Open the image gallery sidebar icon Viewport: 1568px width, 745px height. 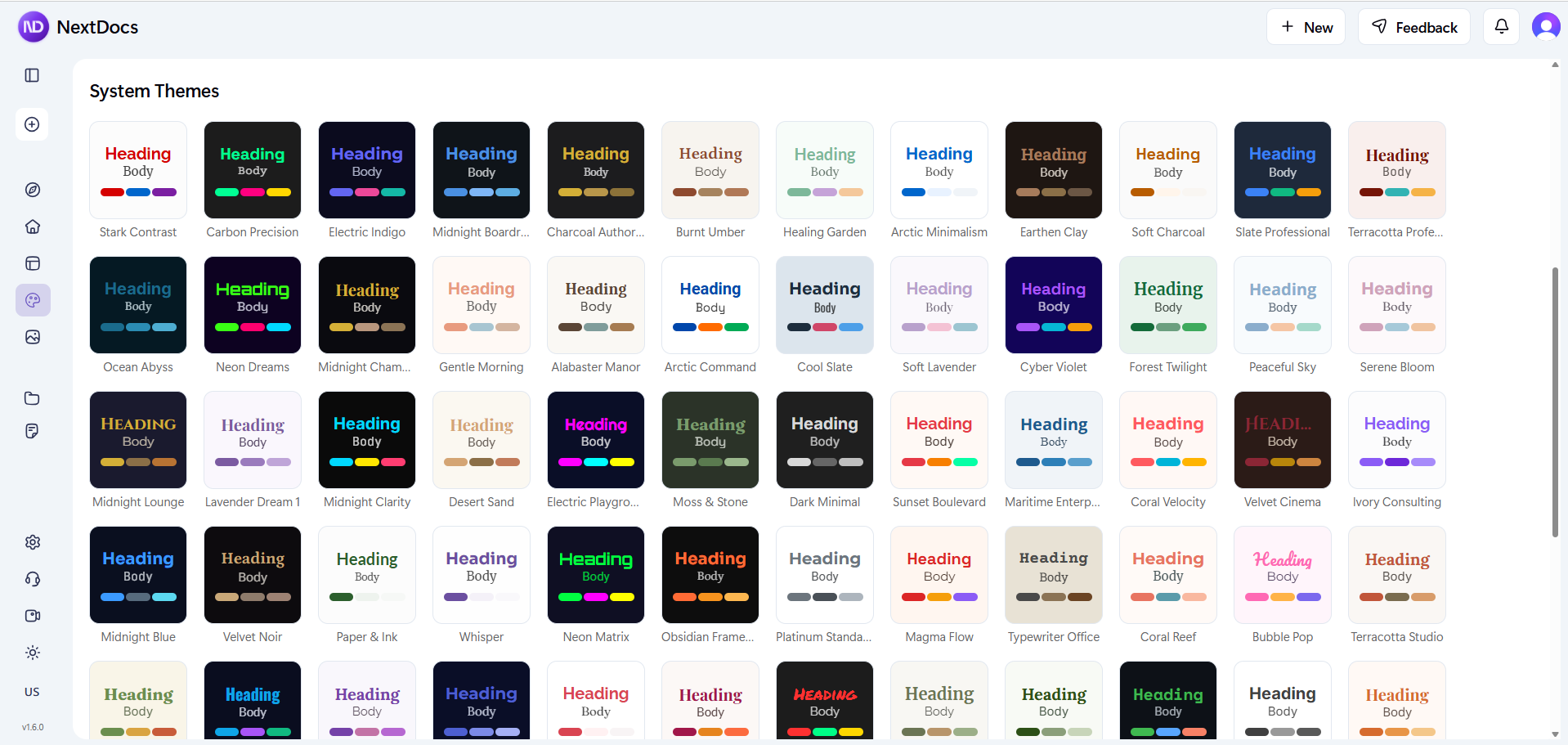(x=32, y=337)
